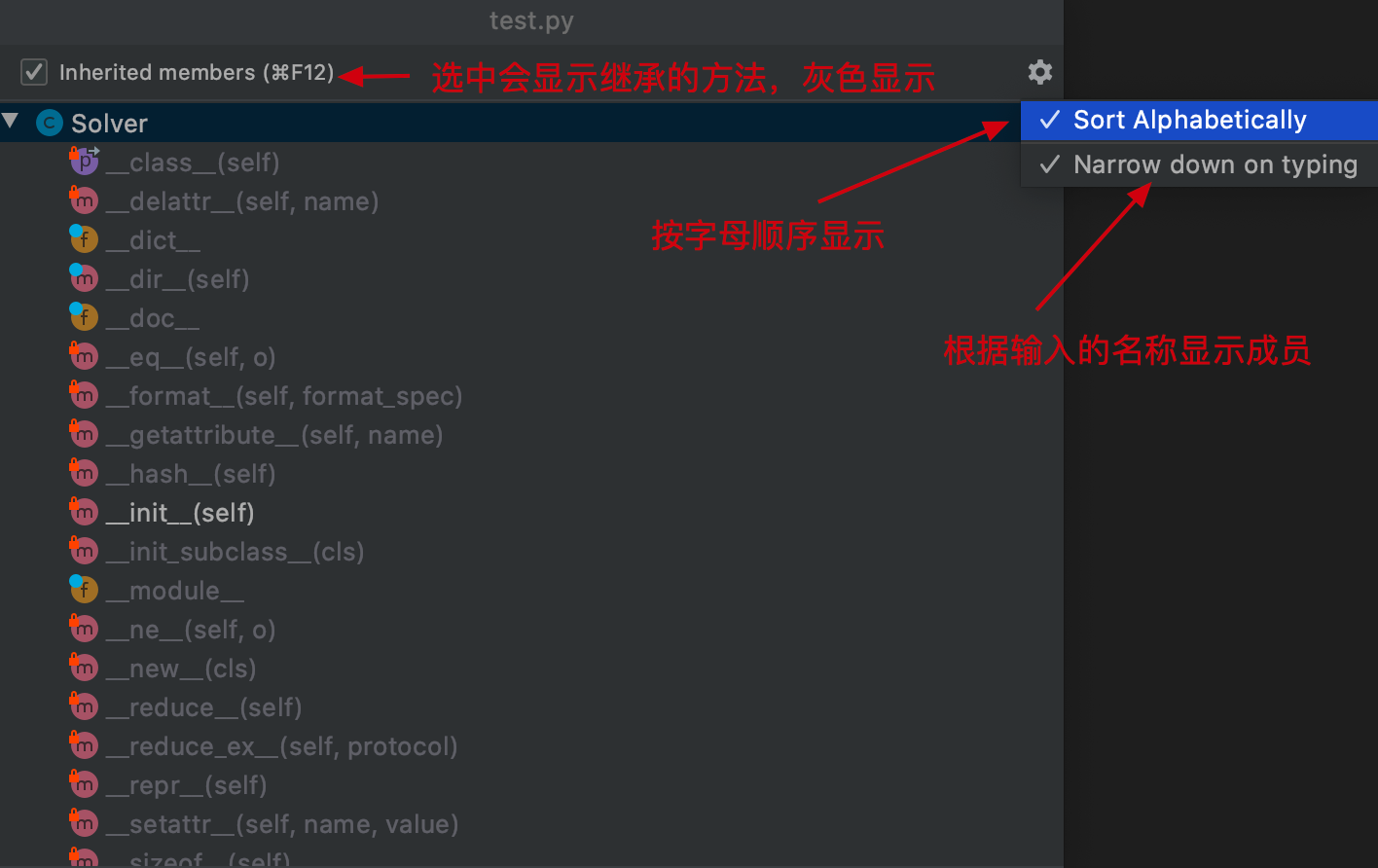Jump to __init__(self) method
This screenshot has width=1378, height=868.
click(x=180, y=513)
